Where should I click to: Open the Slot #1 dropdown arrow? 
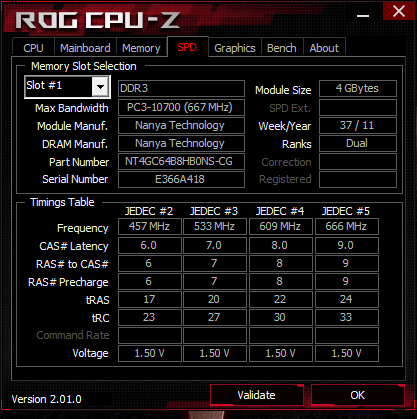click(x=100, y=87)
